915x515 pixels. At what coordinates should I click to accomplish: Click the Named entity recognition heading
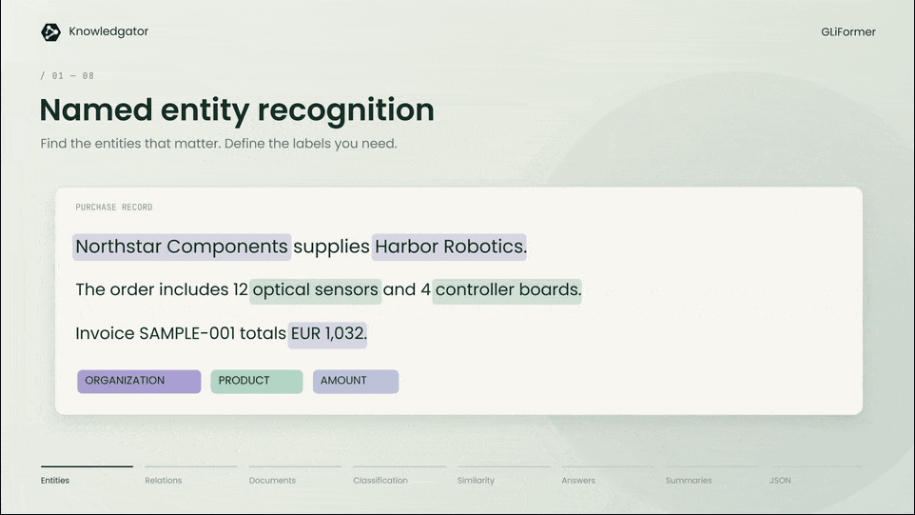237,110
